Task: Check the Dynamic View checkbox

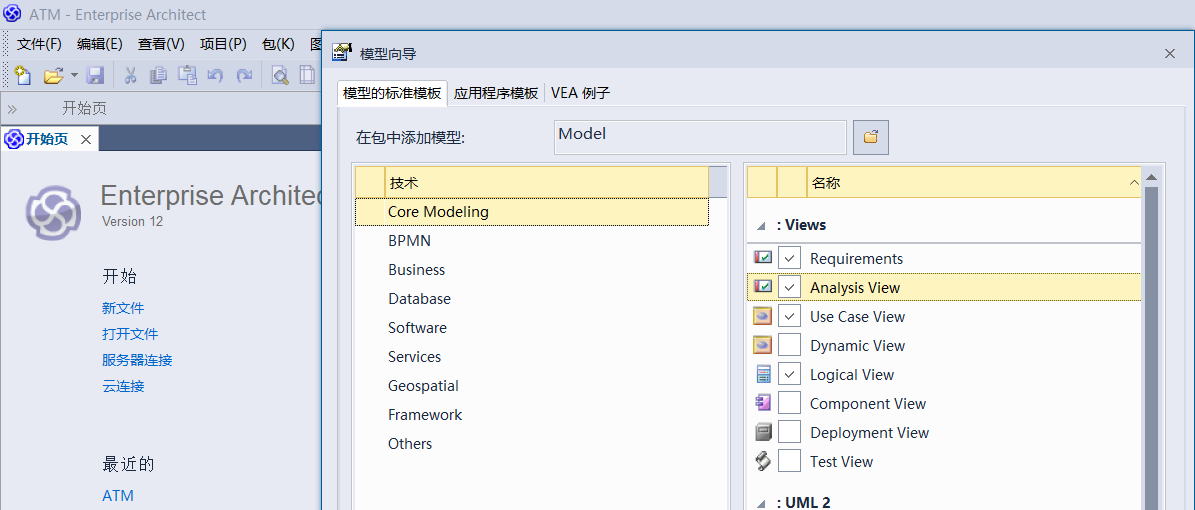Action: (x=790, y=345)
